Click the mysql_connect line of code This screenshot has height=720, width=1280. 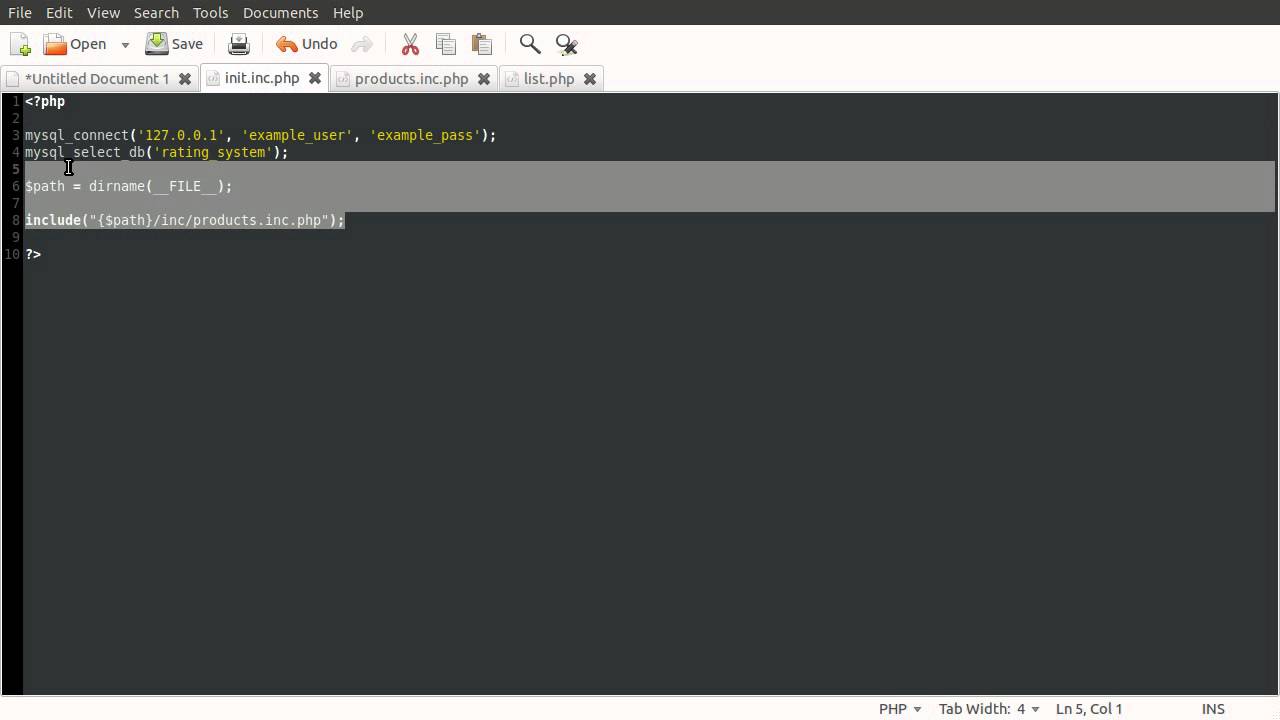tap(260, 135)
